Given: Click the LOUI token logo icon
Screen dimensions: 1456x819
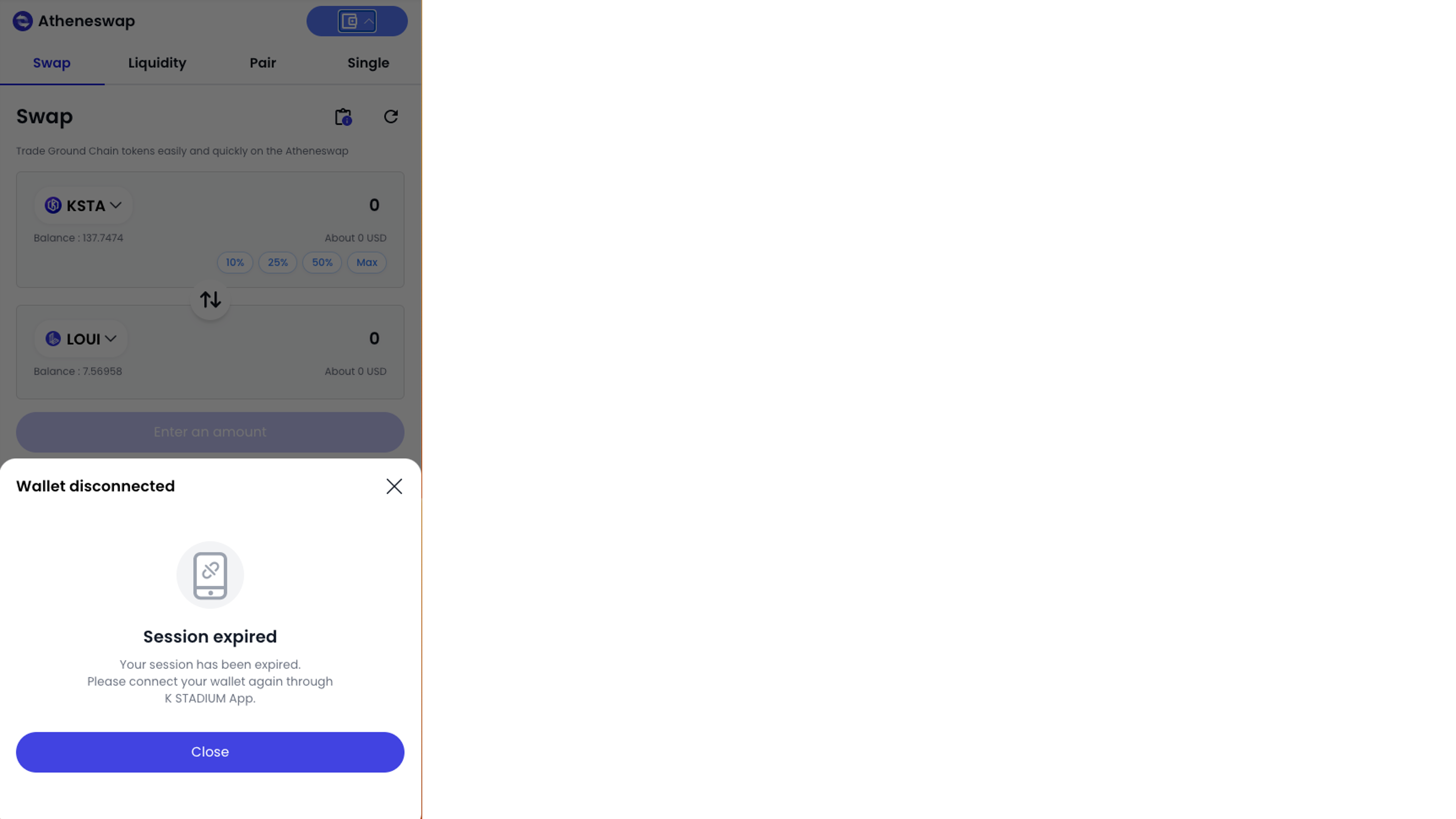Looking at the screenshot, I should [x=53, y=339].
